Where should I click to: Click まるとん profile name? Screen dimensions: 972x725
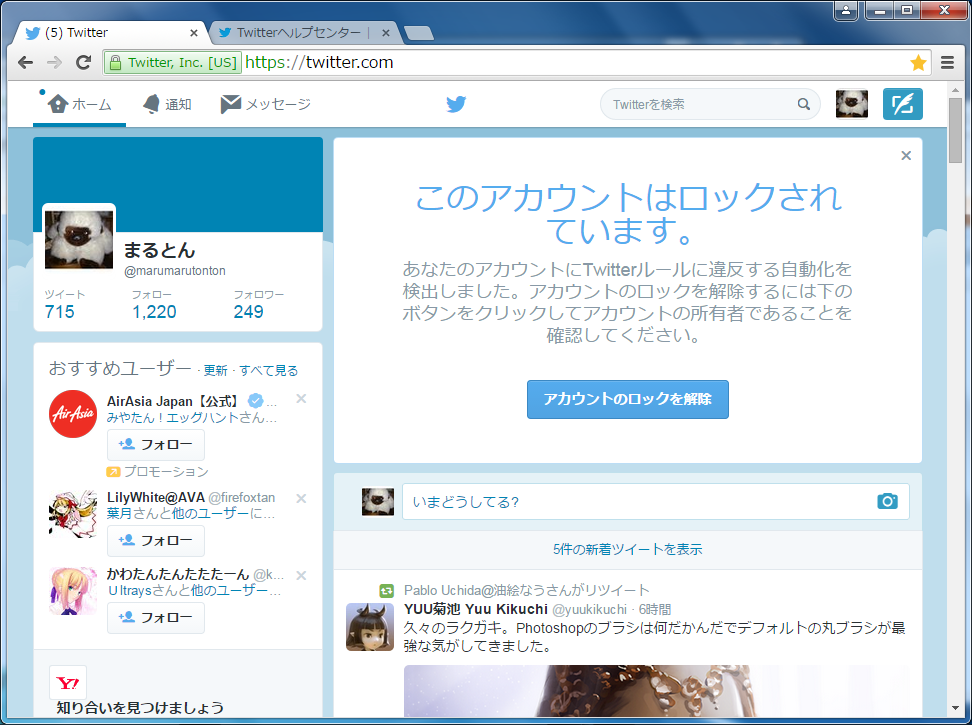click(159, 250)
